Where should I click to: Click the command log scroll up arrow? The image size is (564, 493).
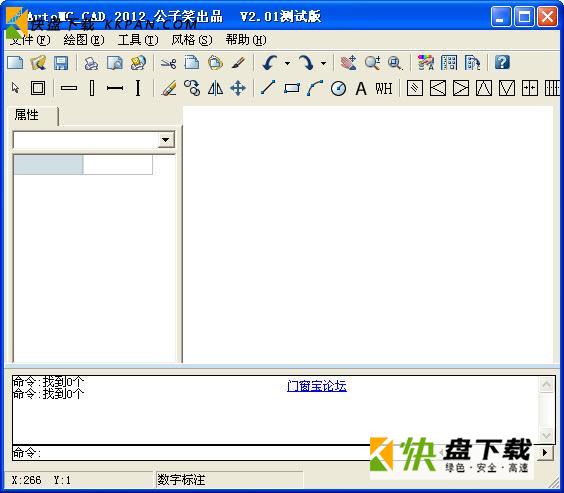[x=546, y=385]
